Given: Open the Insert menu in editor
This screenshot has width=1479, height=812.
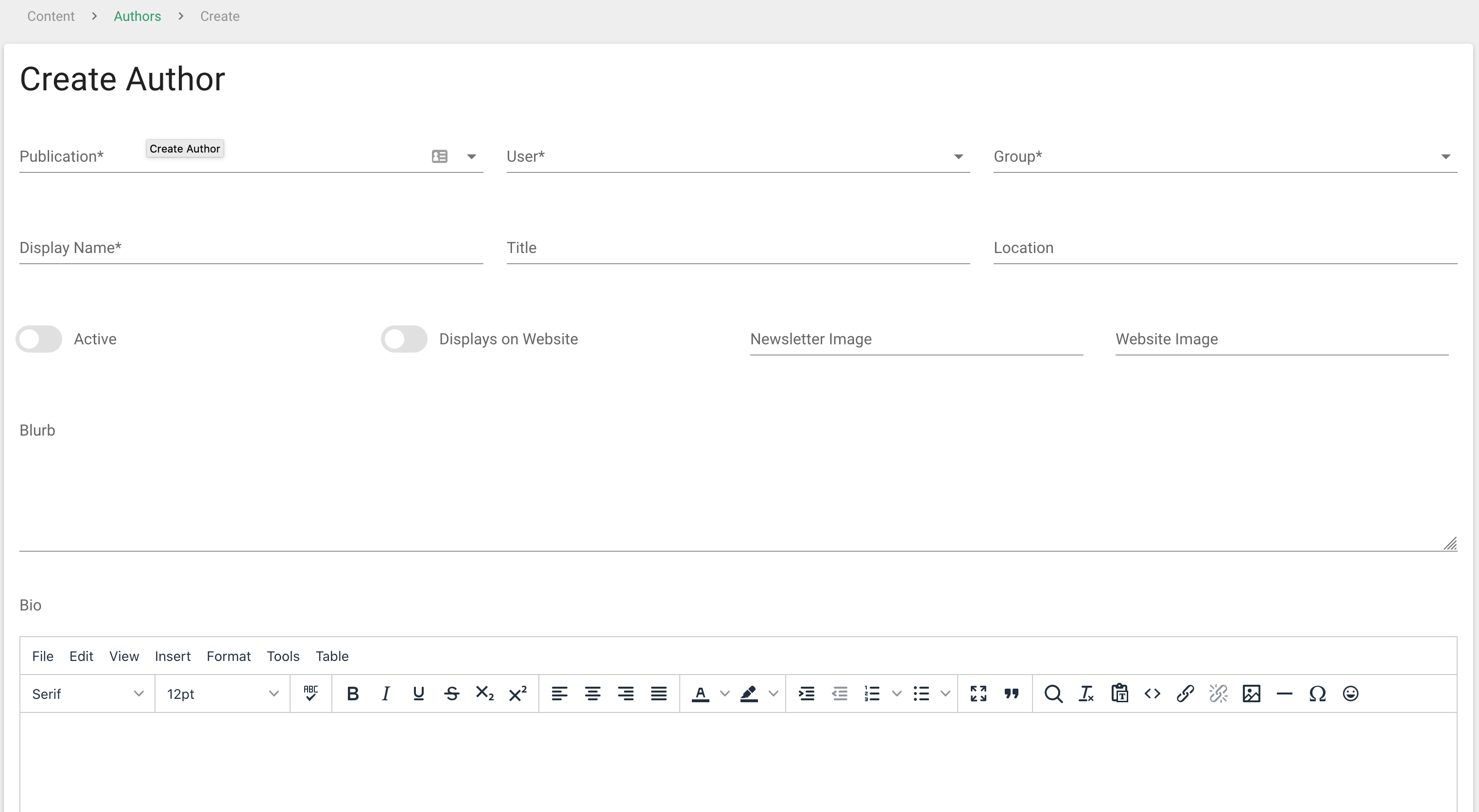Looking at the screenshot, I should coord(172,656).
